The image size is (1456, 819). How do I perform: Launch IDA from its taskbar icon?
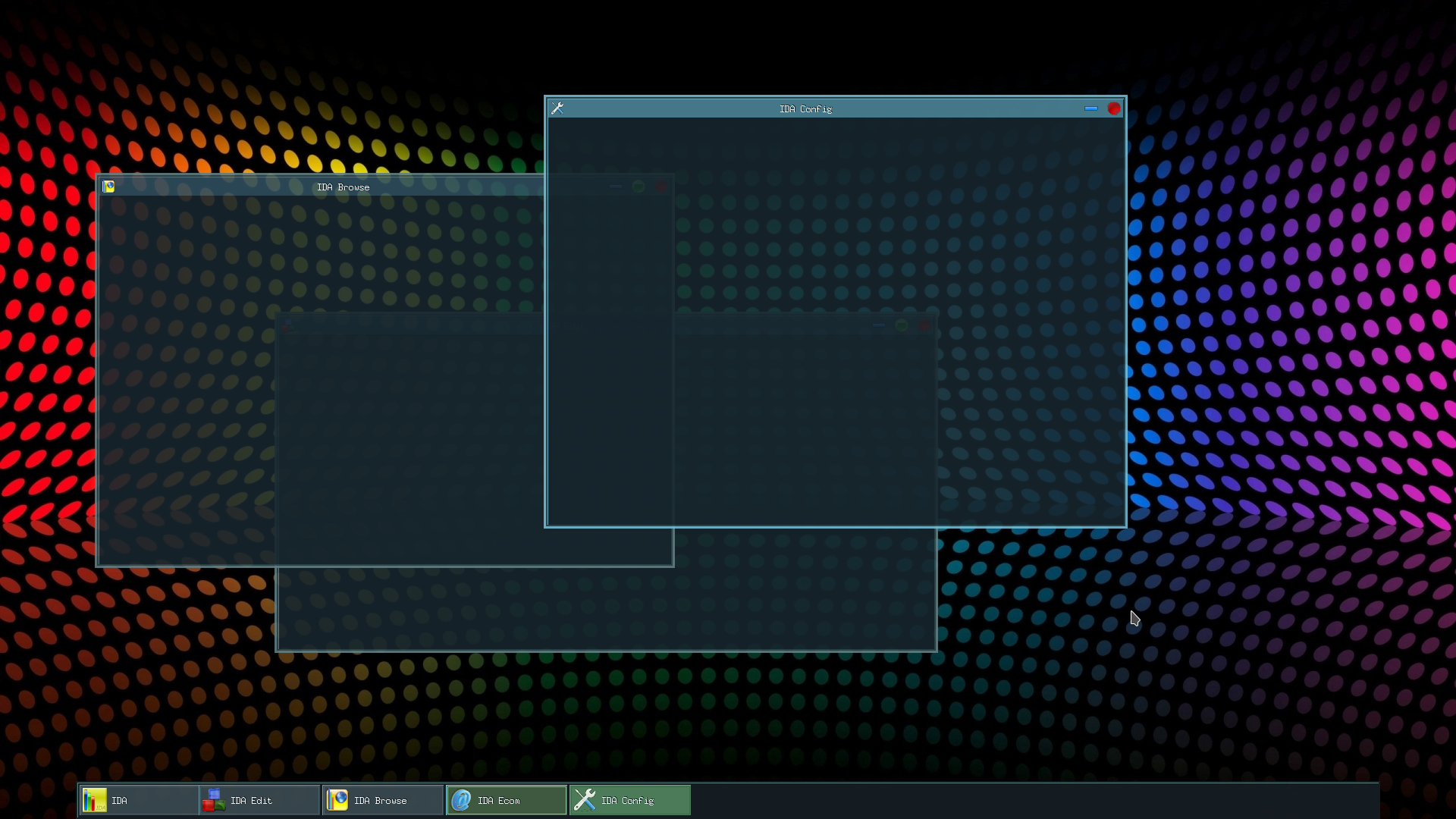pyautogui.click(x=96, y=800)
